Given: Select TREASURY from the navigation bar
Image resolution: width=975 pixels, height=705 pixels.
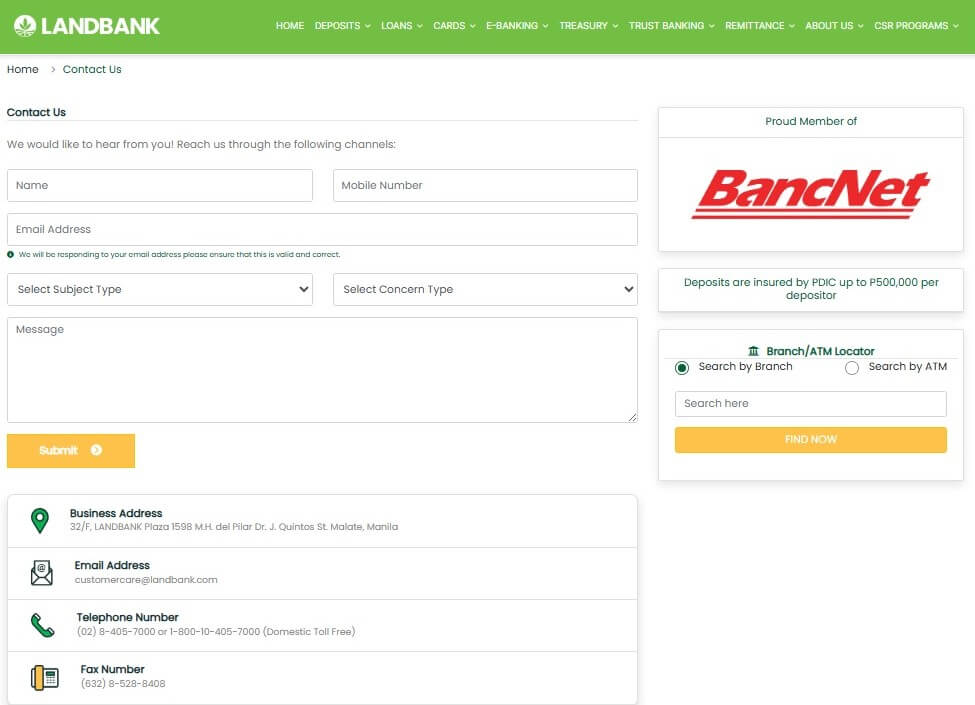Looking at the screenshot, I should [584, 26].
